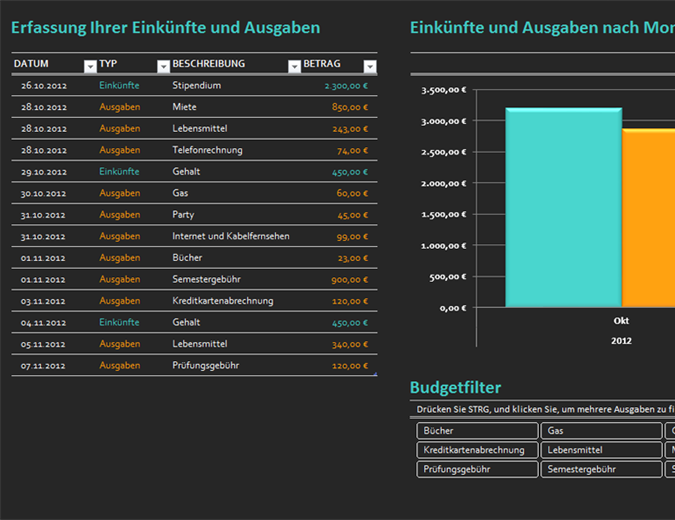Viewport: 675px width, 520px height.
Task: Click the '29.10.2012' date cell
Action: tap(44, 172)
